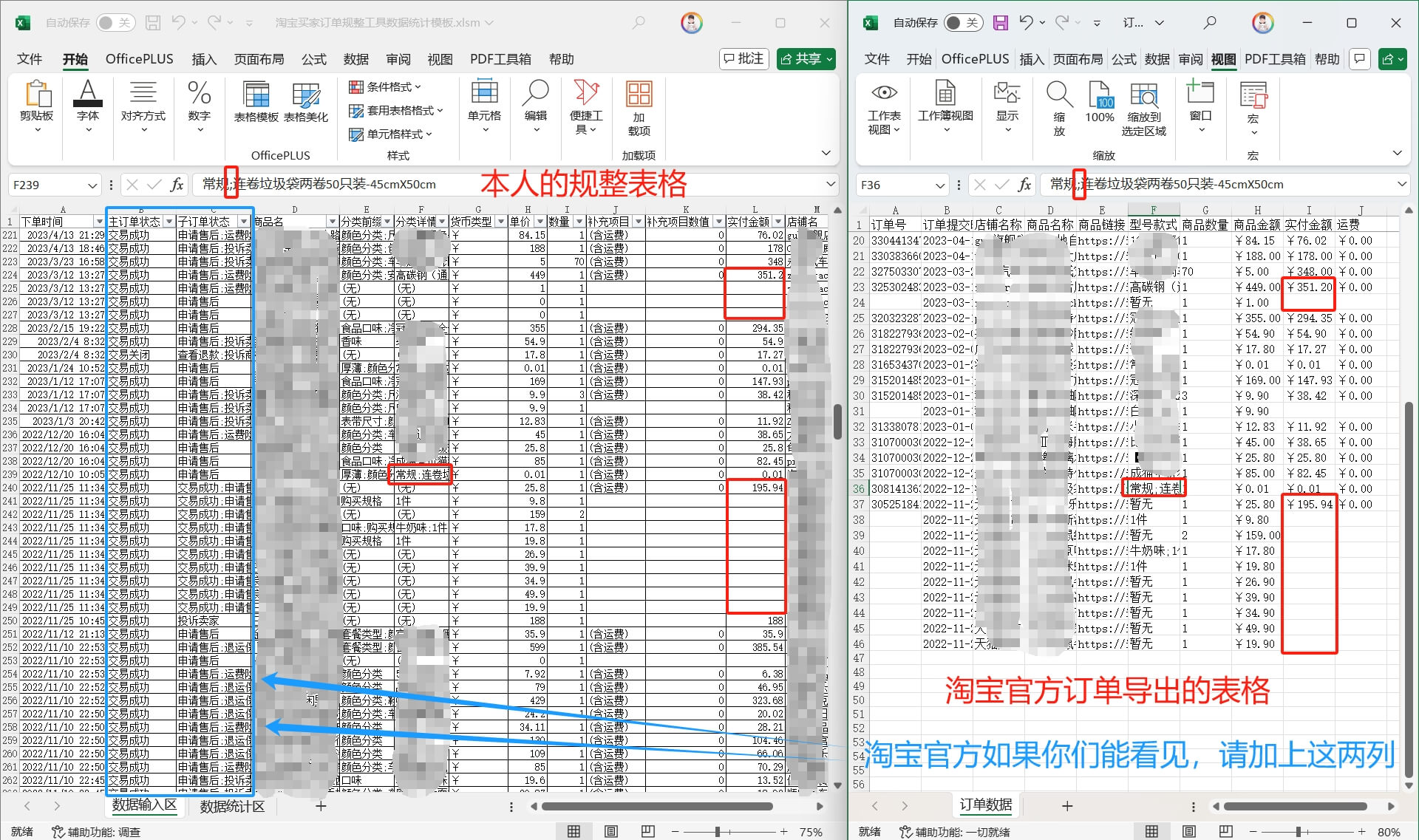
Task: Click the 表格美化 beautify table icon
Action: coord(306,102)
